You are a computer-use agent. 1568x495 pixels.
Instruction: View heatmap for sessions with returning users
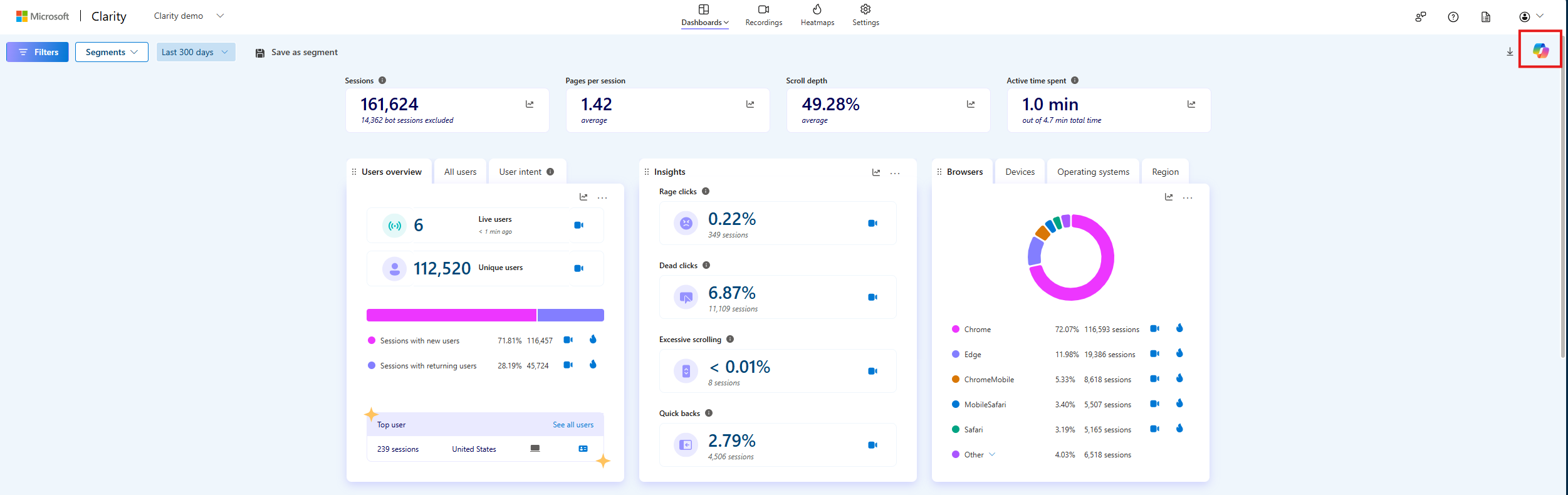point(593,364)
